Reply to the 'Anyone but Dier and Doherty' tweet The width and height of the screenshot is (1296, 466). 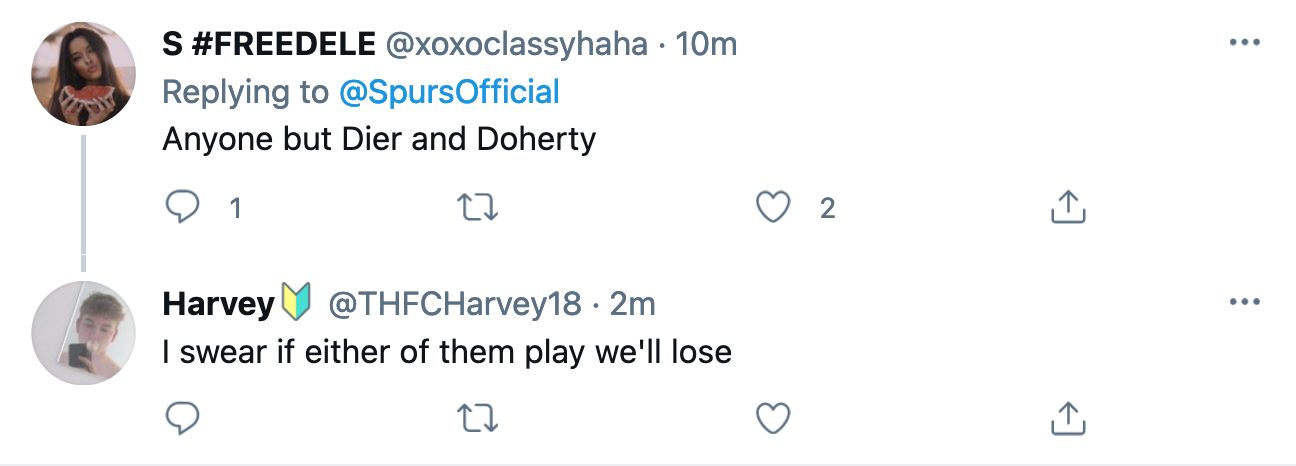[182, 207]
